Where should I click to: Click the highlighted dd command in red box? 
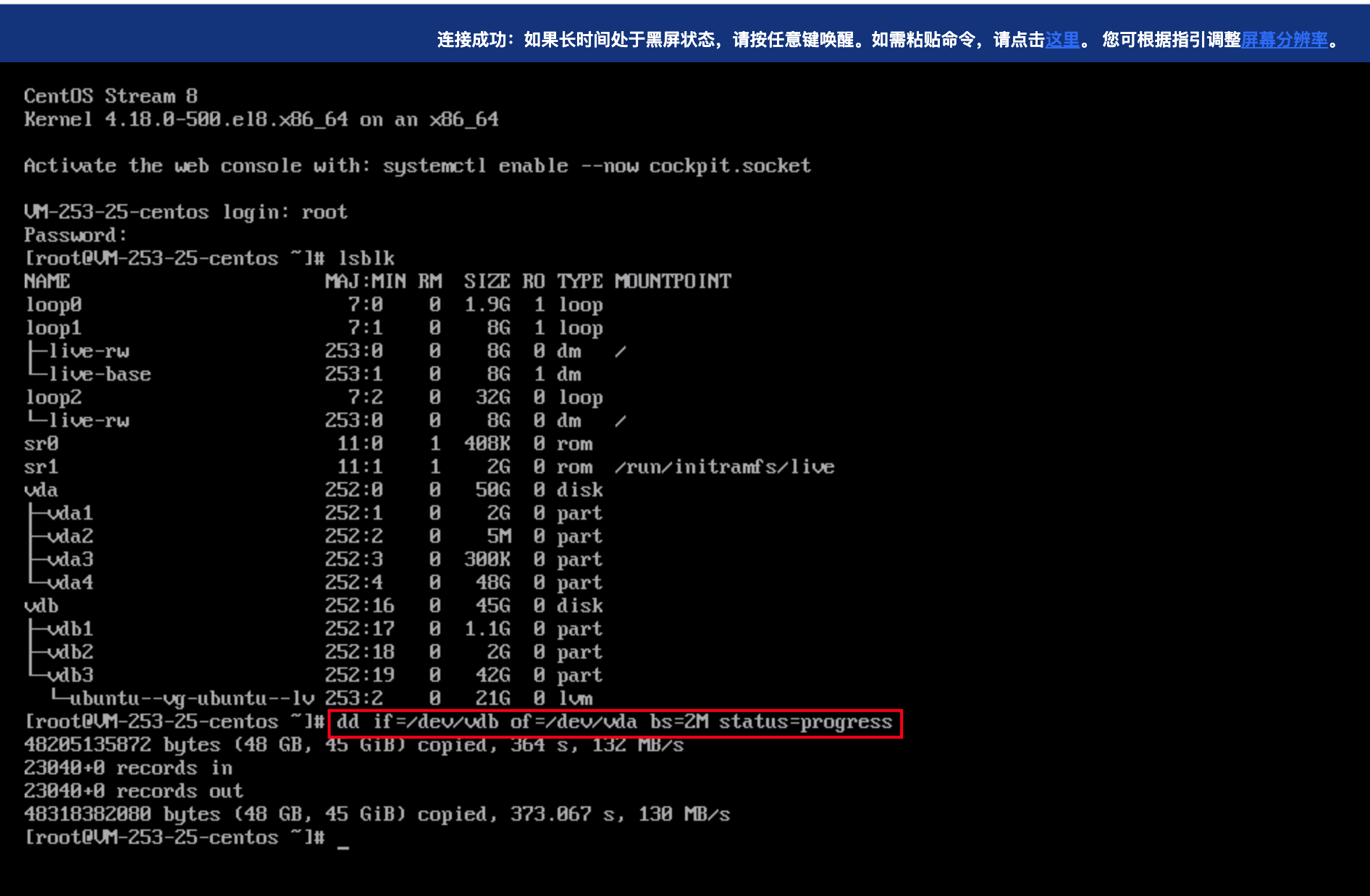click(x=614, y=722)
